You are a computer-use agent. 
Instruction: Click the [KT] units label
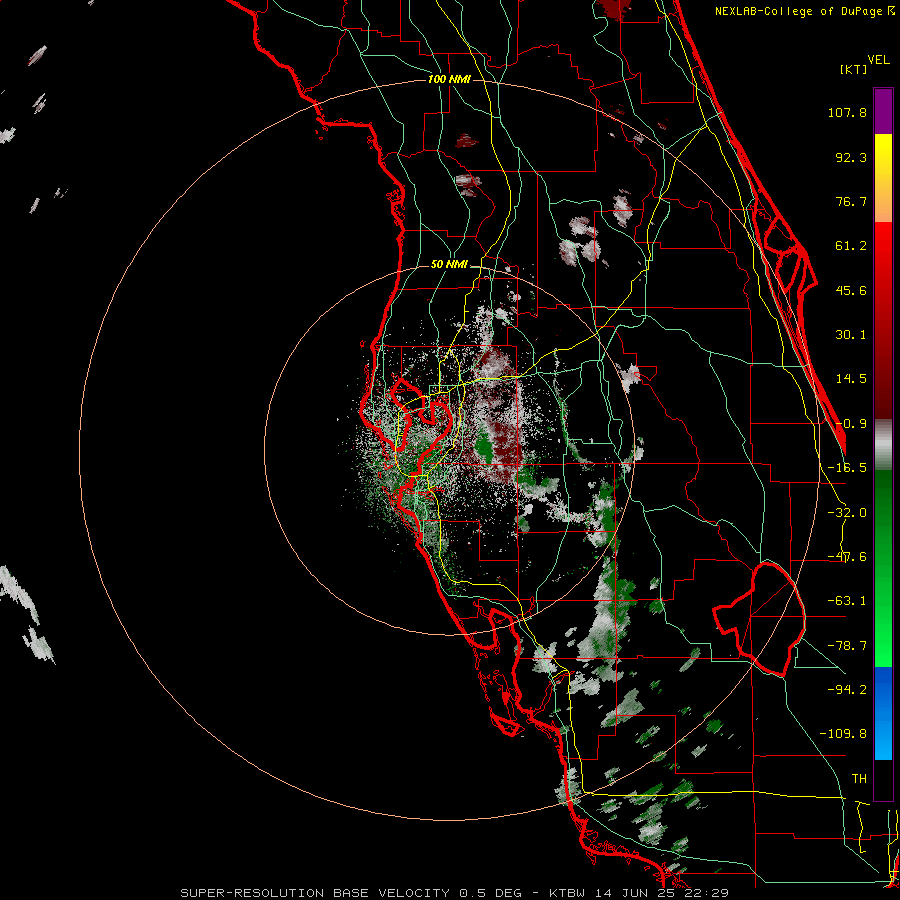(853, 69)
